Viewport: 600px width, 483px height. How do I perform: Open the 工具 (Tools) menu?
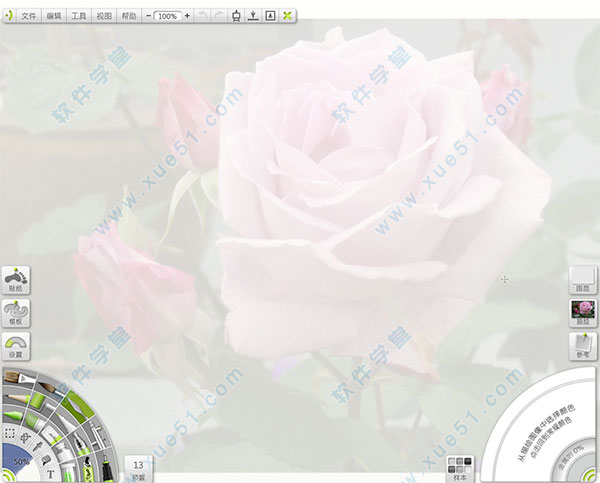pyautogui.click(x=79, y=16)
